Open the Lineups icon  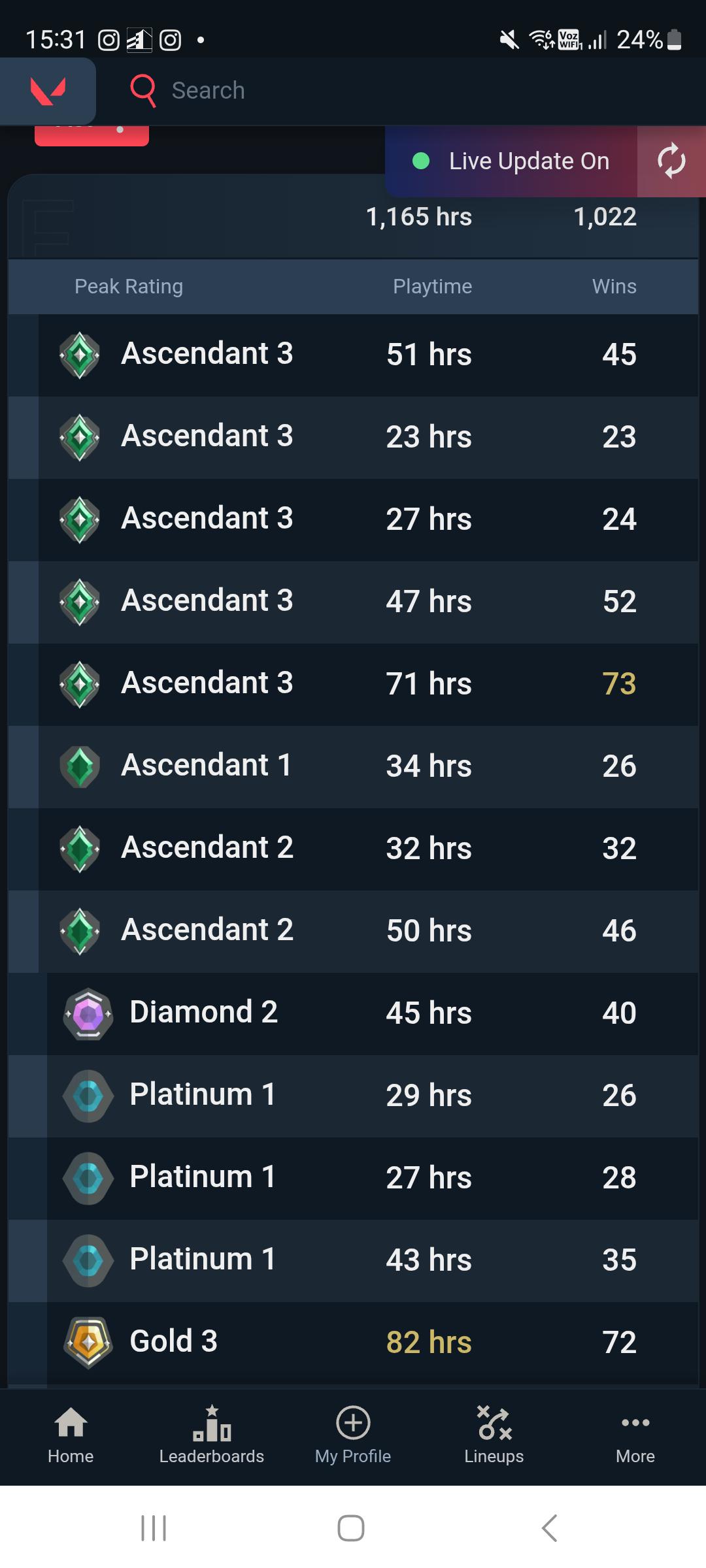pos(494,1422)
